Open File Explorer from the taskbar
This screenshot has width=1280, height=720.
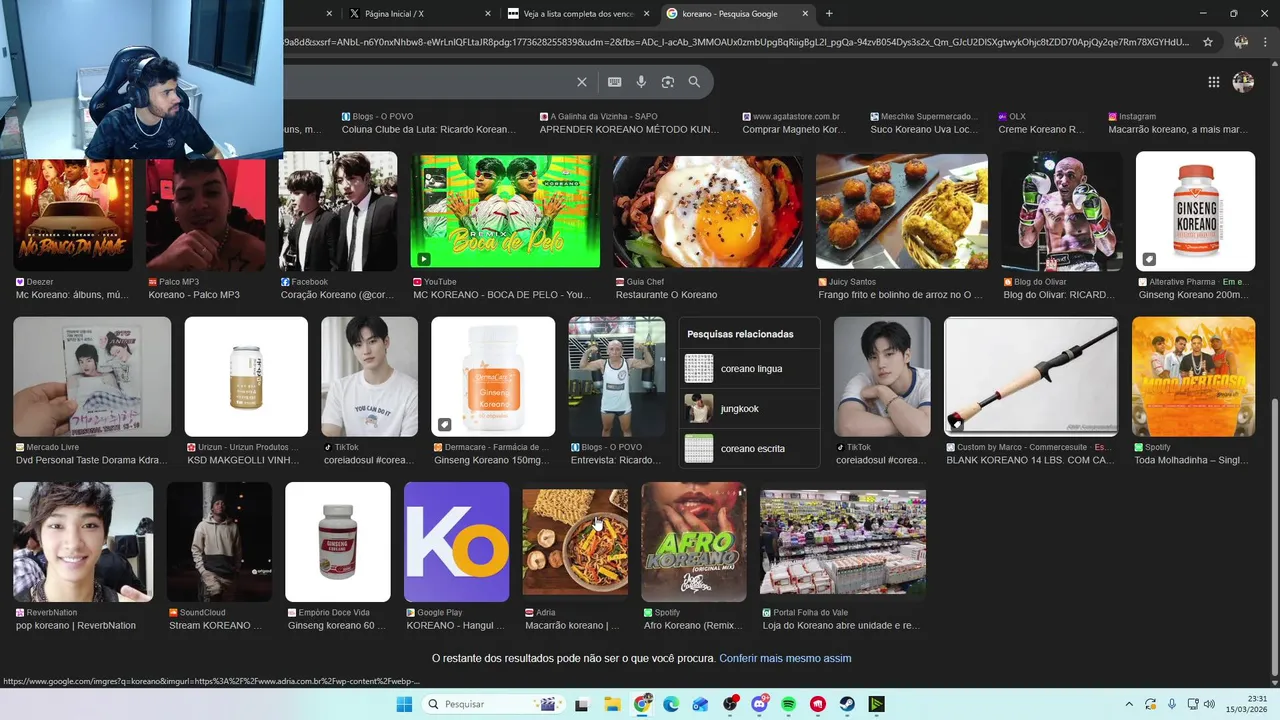click(612, 704)
